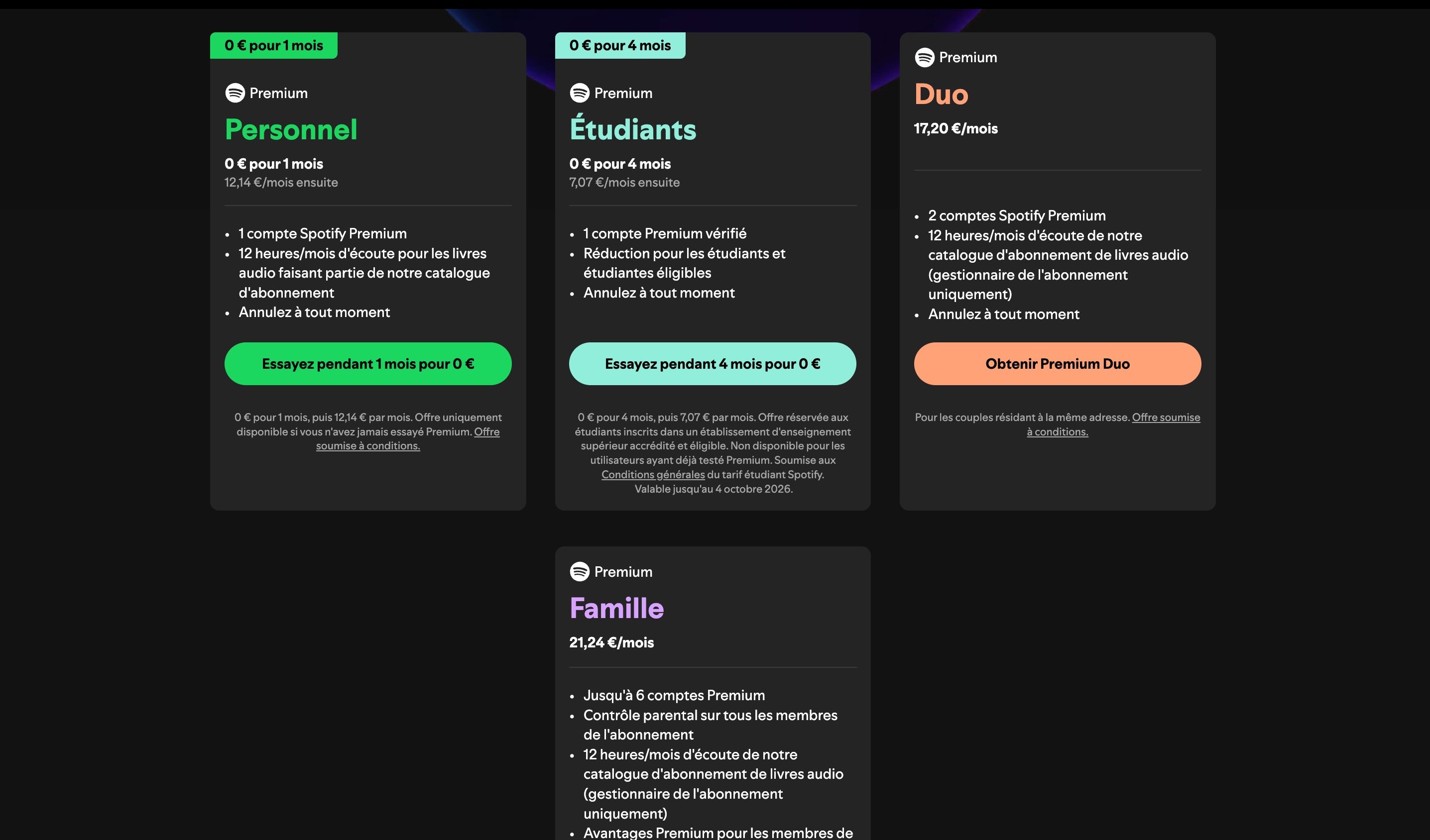The height and width of the screenshot is (840, 1430).
Task: Click 'Réduction pour les étudiants' bullet
Action: (684, 263)
